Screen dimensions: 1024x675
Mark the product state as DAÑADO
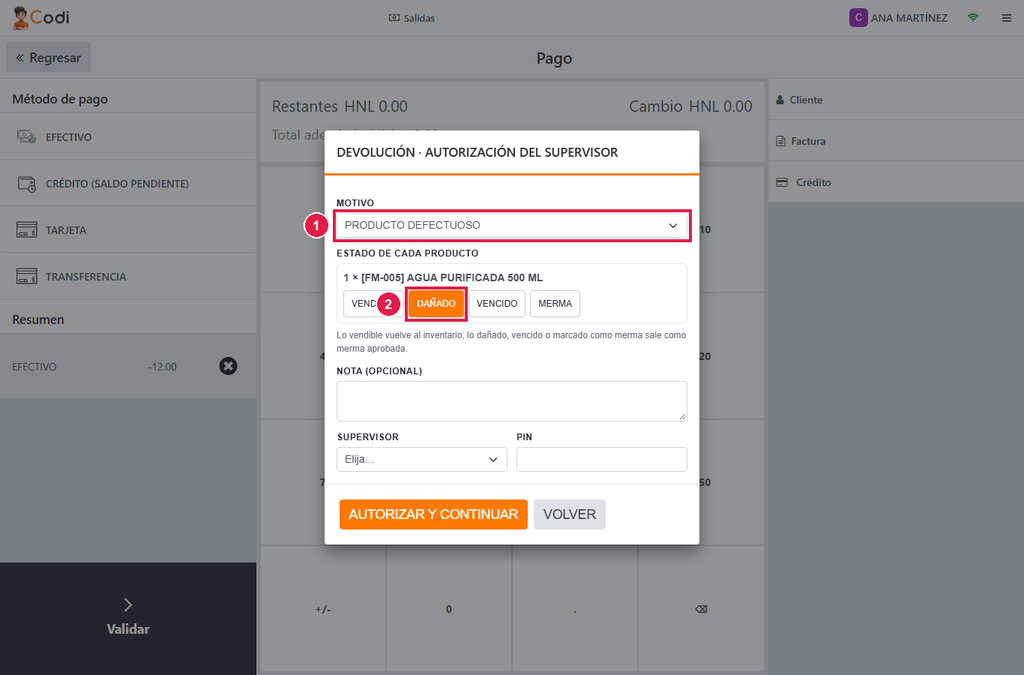pos(436,304)
